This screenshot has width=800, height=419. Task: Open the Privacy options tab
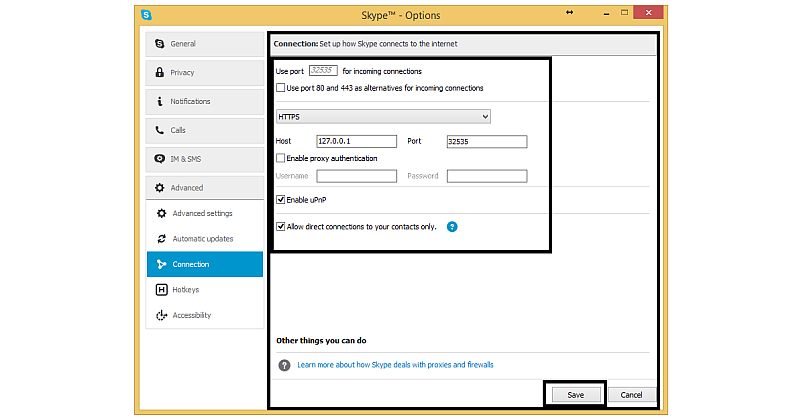pos(205,72)
